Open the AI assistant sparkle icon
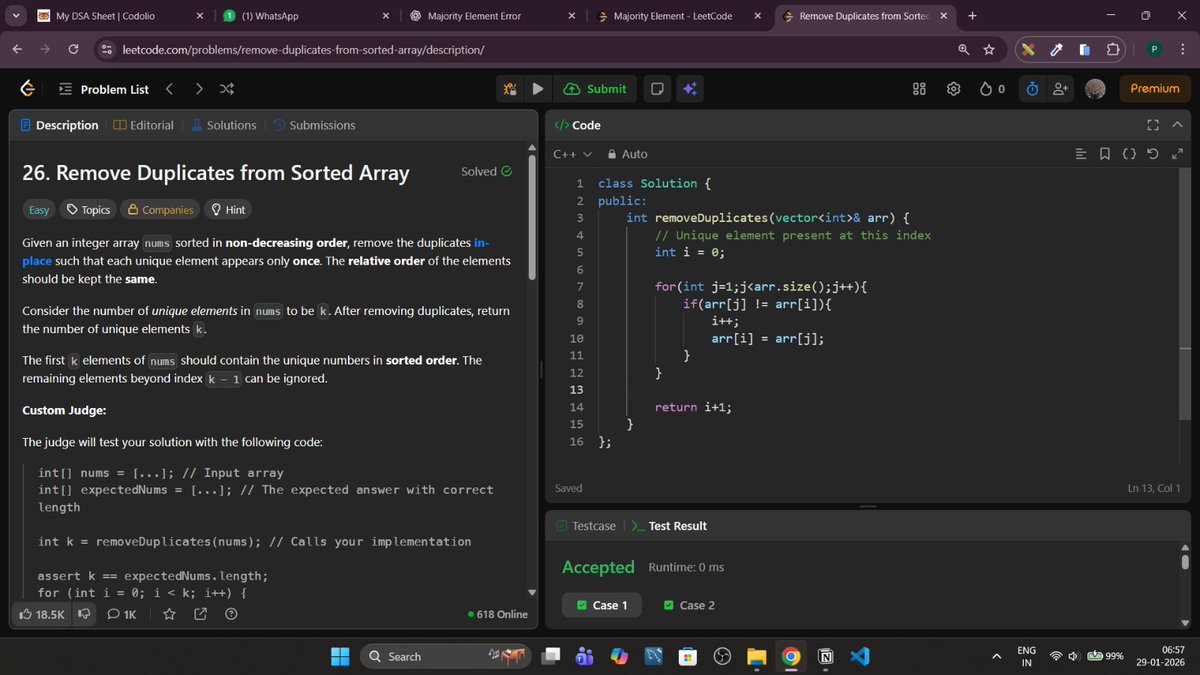This screenshot has height=675, width=1200. pyautogui.click(x=689, y=88)
